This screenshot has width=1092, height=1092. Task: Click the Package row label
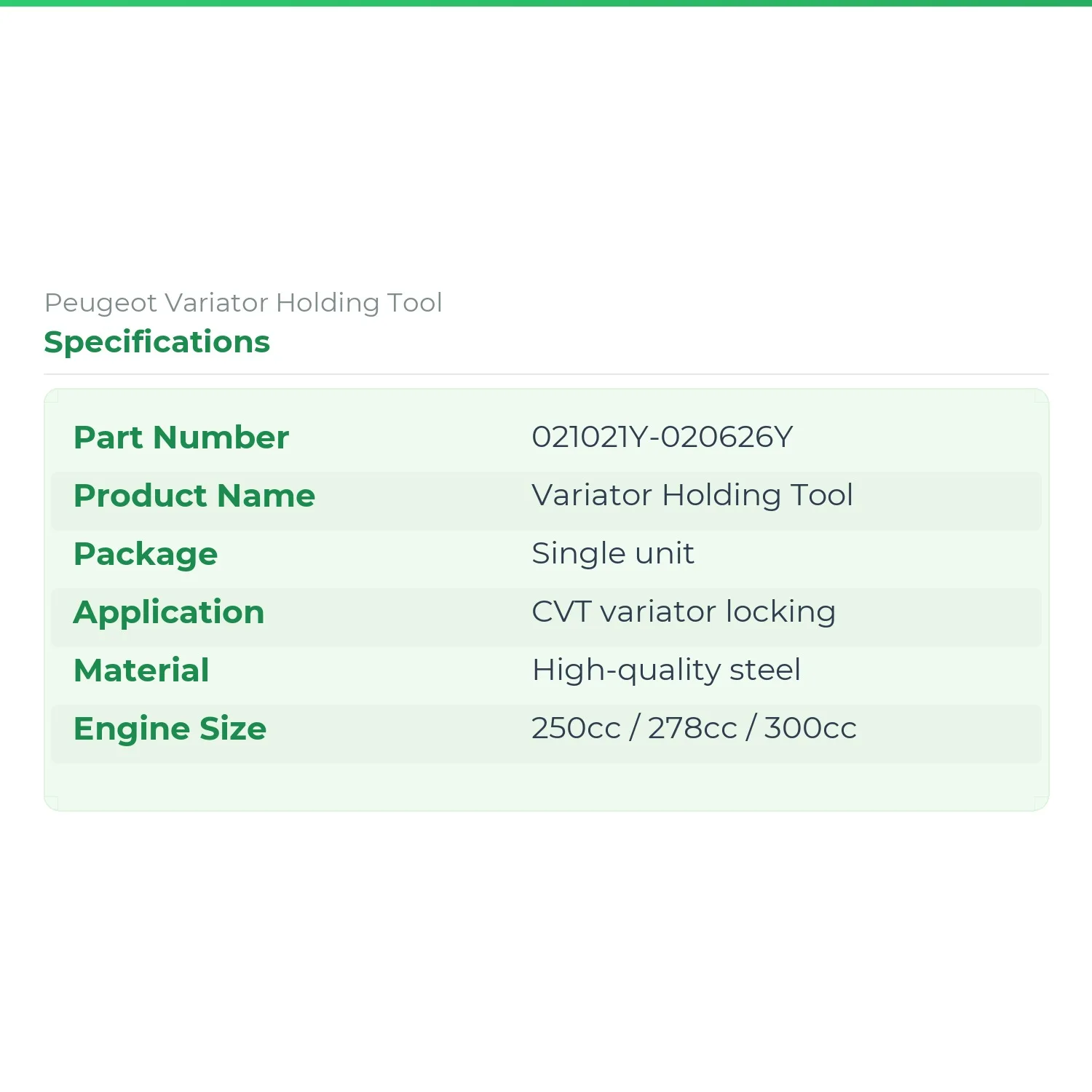click(x=146, y=555)
